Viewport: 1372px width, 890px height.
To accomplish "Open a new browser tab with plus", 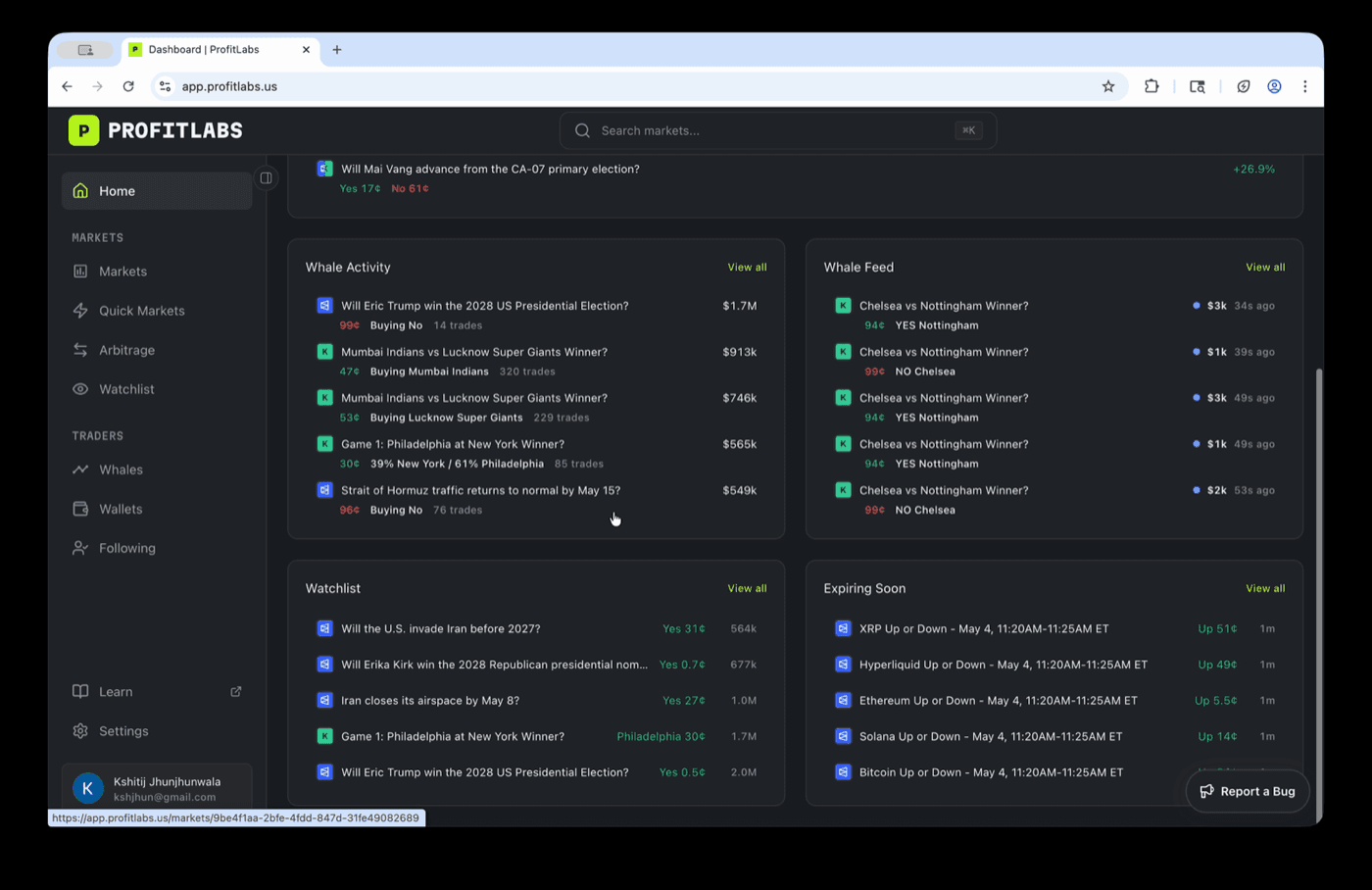I will 337,49.
